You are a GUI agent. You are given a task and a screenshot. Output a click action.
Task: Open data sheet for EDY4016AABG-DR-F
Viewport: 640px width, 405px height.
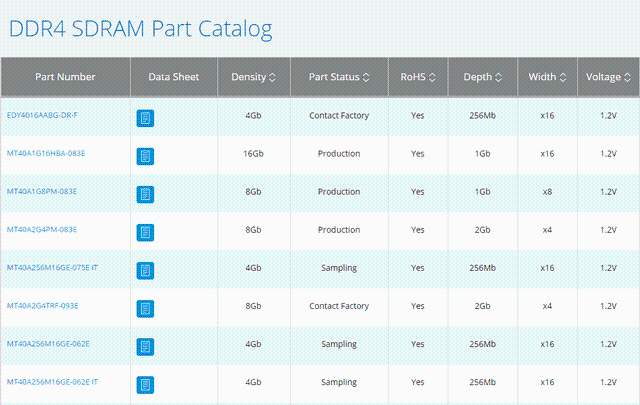click(145, 118)
